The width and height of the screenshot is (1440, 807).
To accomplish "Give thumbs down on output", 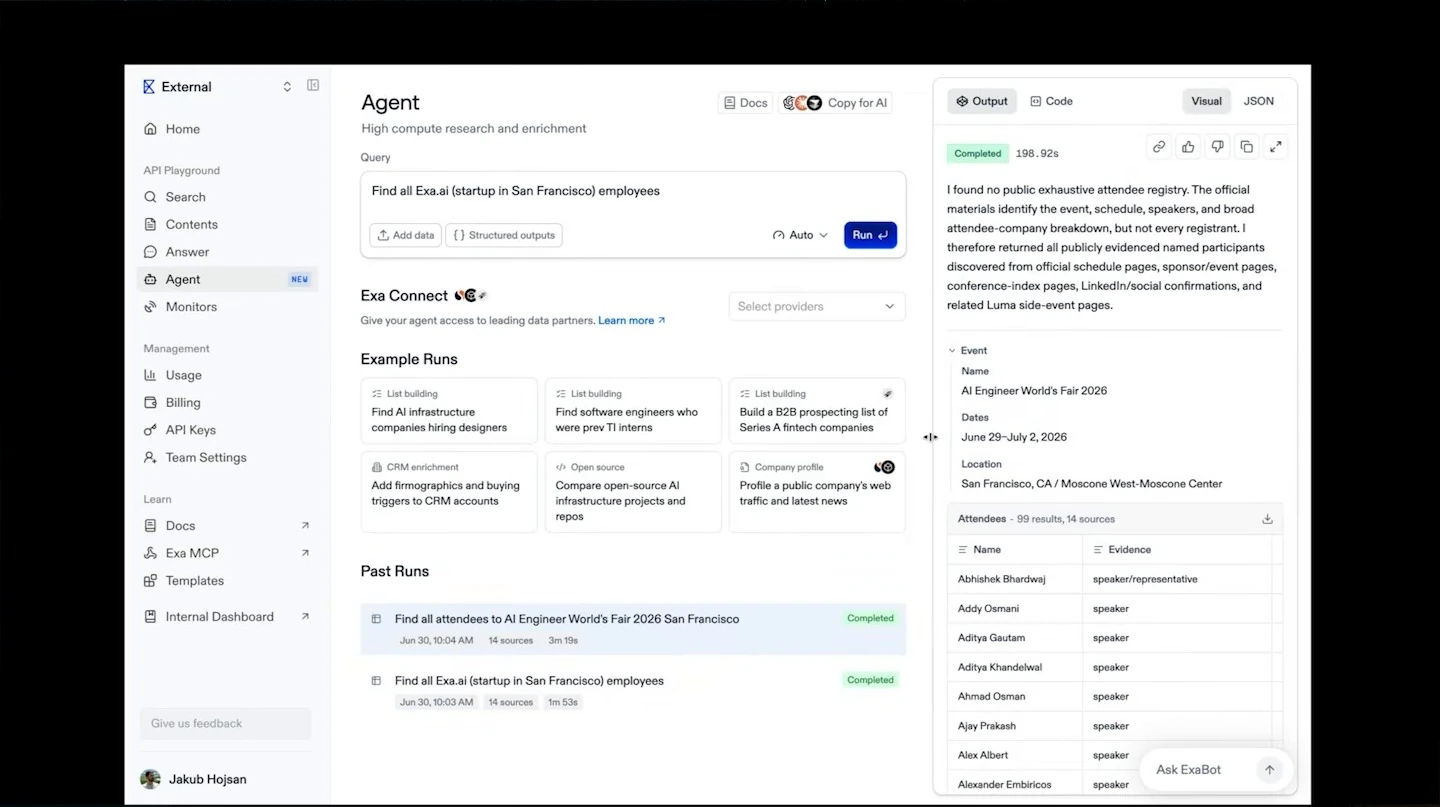I will [x=1217, y=147].
